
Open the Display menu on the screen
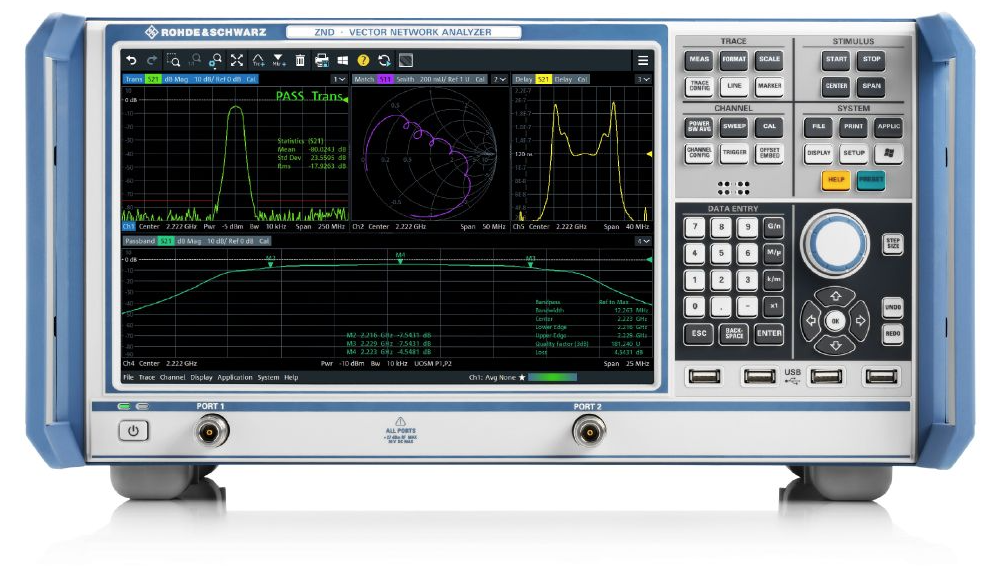(201, 378)
